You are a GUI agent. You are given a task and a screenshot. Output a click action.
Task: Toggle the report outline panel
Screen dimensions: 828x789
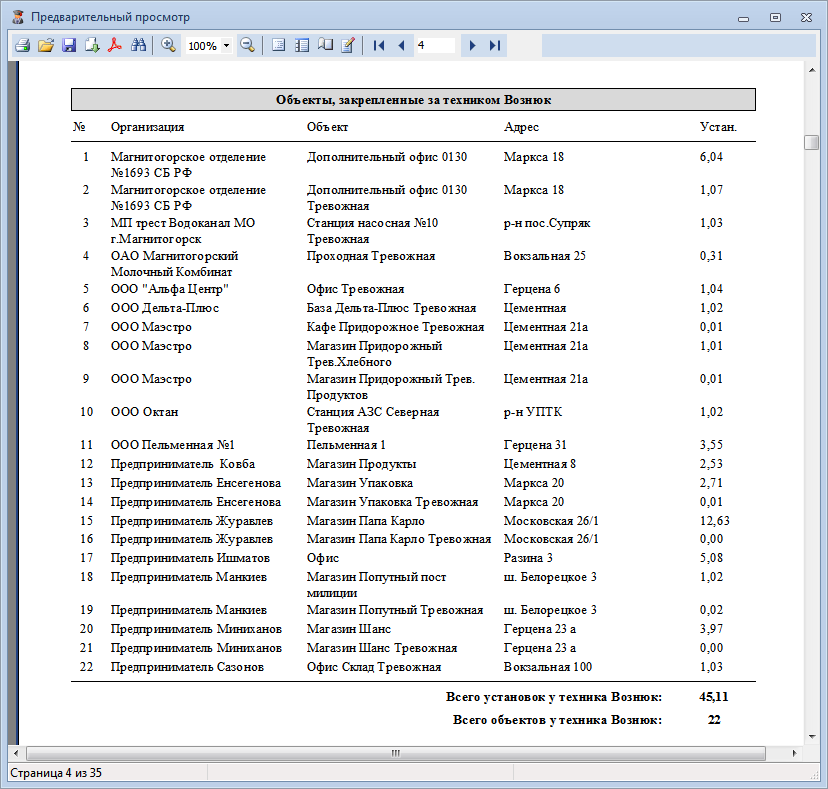[x=278, y=45]
